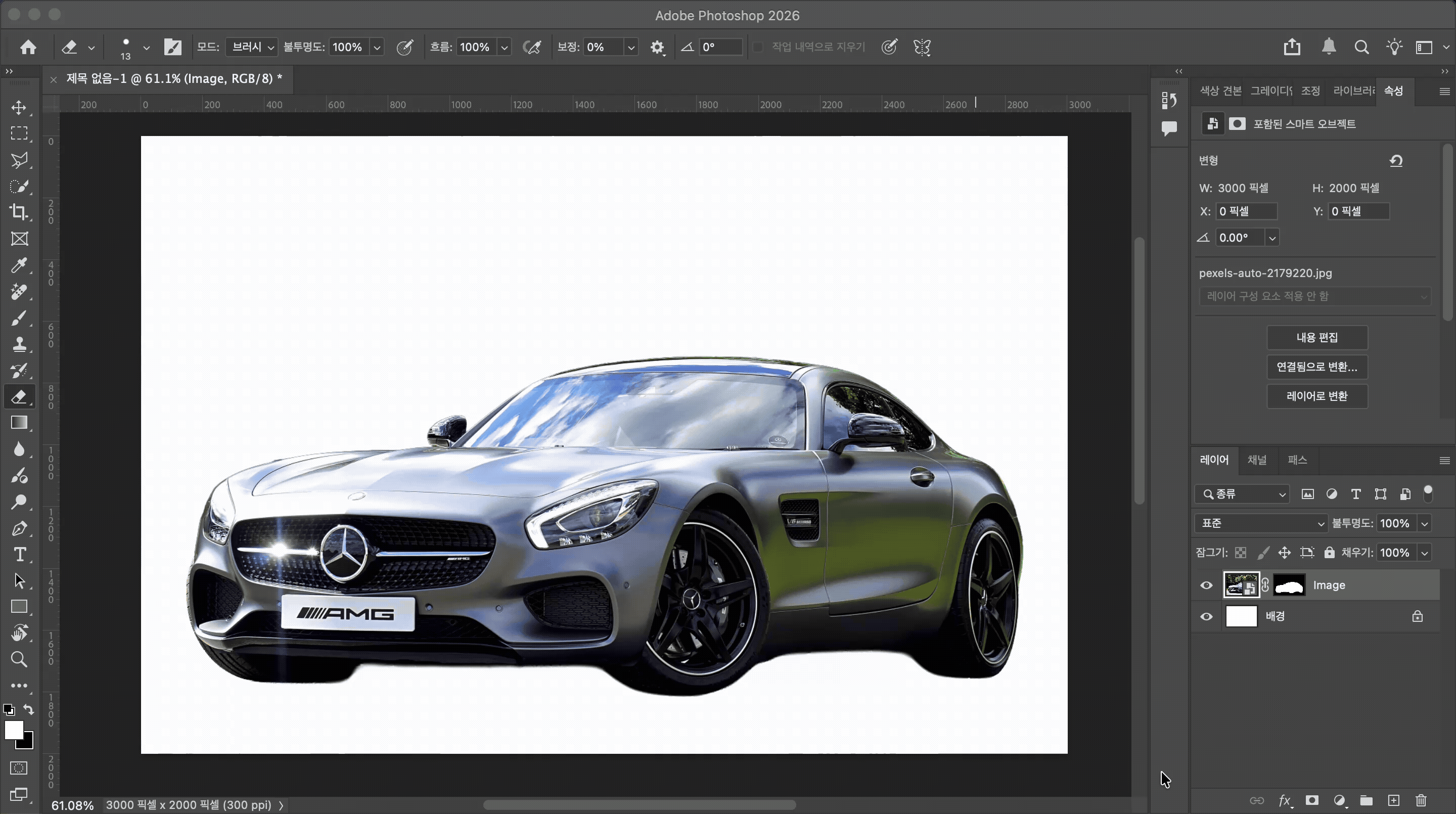Screen dimensions: 1456x814
Task: Open the Share icon in options bar
Action: (x=1292, y=47)
